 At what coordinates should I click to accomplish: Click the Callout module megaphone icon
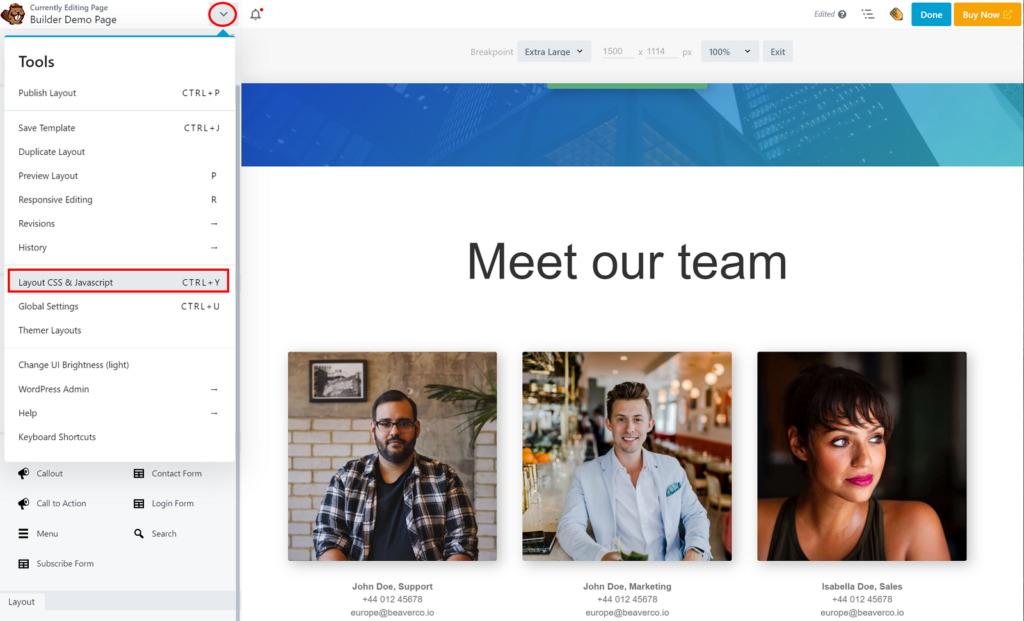click(24, 473)
